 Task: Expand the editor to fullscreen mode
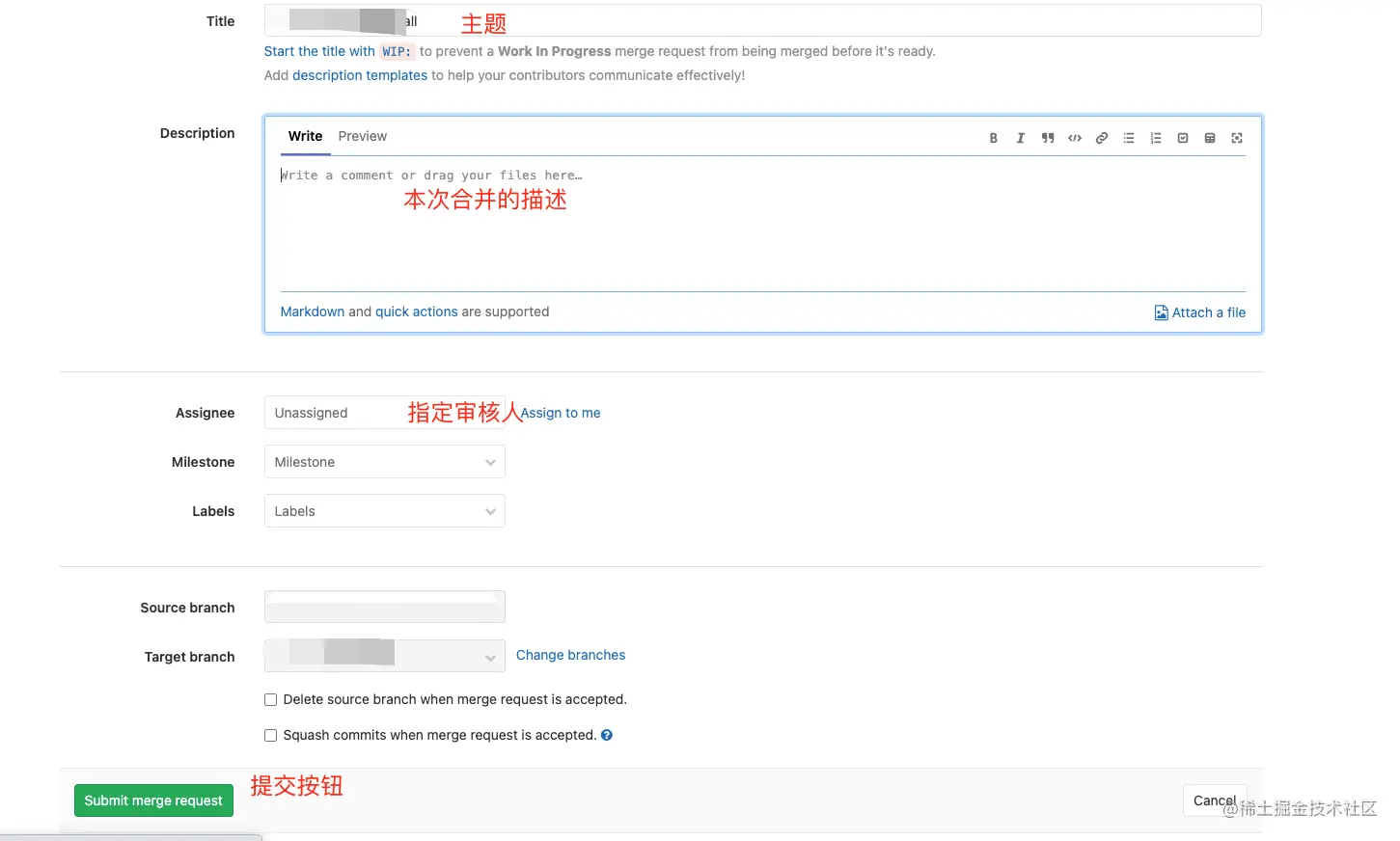tap(1237, 138)
